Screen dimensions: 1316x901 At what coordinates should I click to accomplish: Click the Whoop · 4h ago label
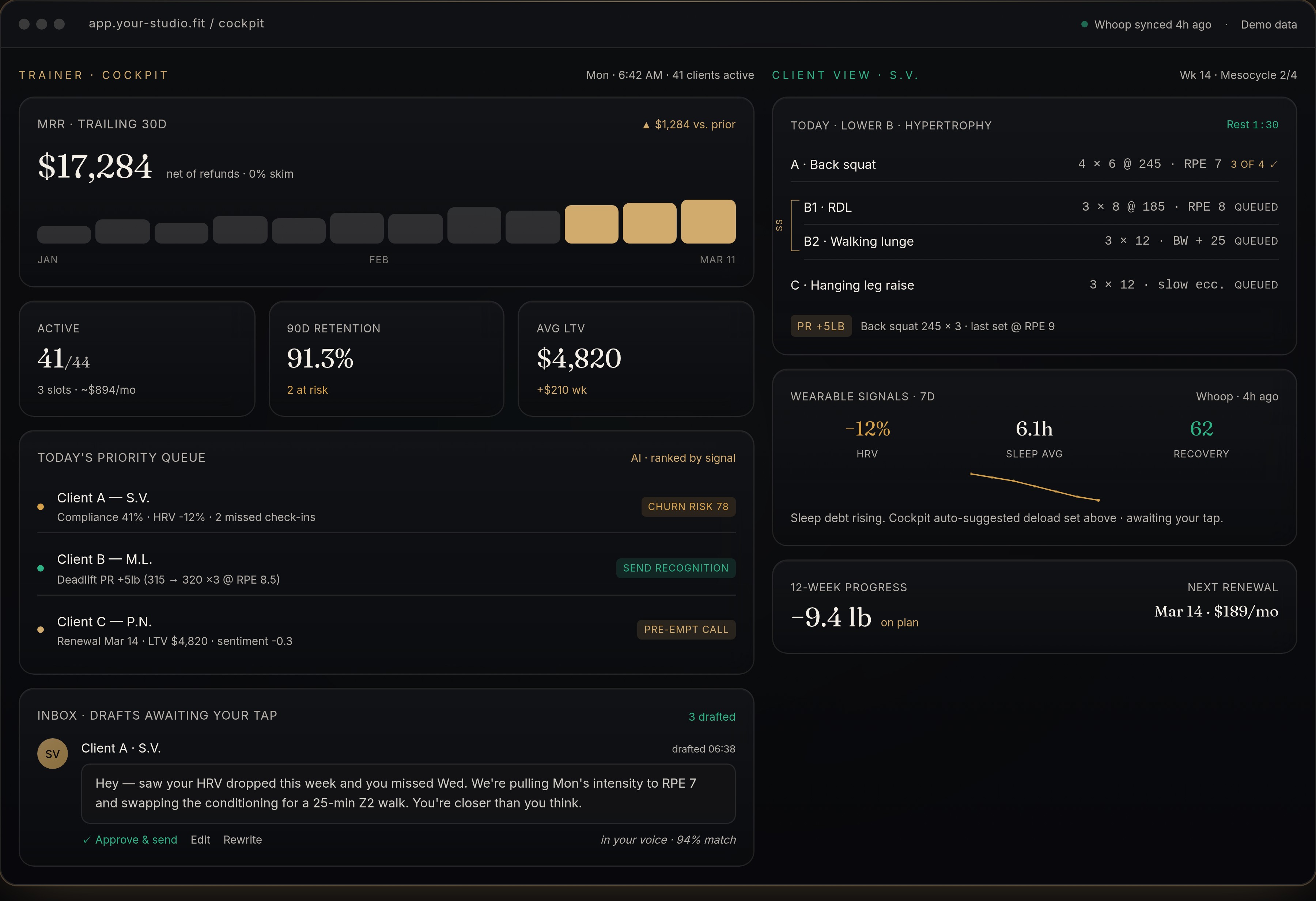(1237, 396)
